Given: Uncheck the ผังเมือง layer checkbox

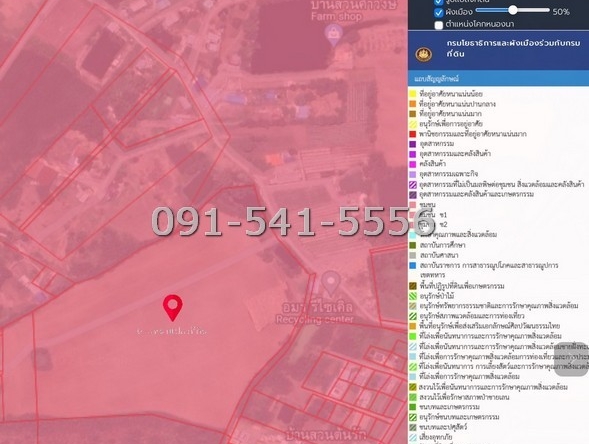Looking at the screenshot, I should (x=439, y=13).
